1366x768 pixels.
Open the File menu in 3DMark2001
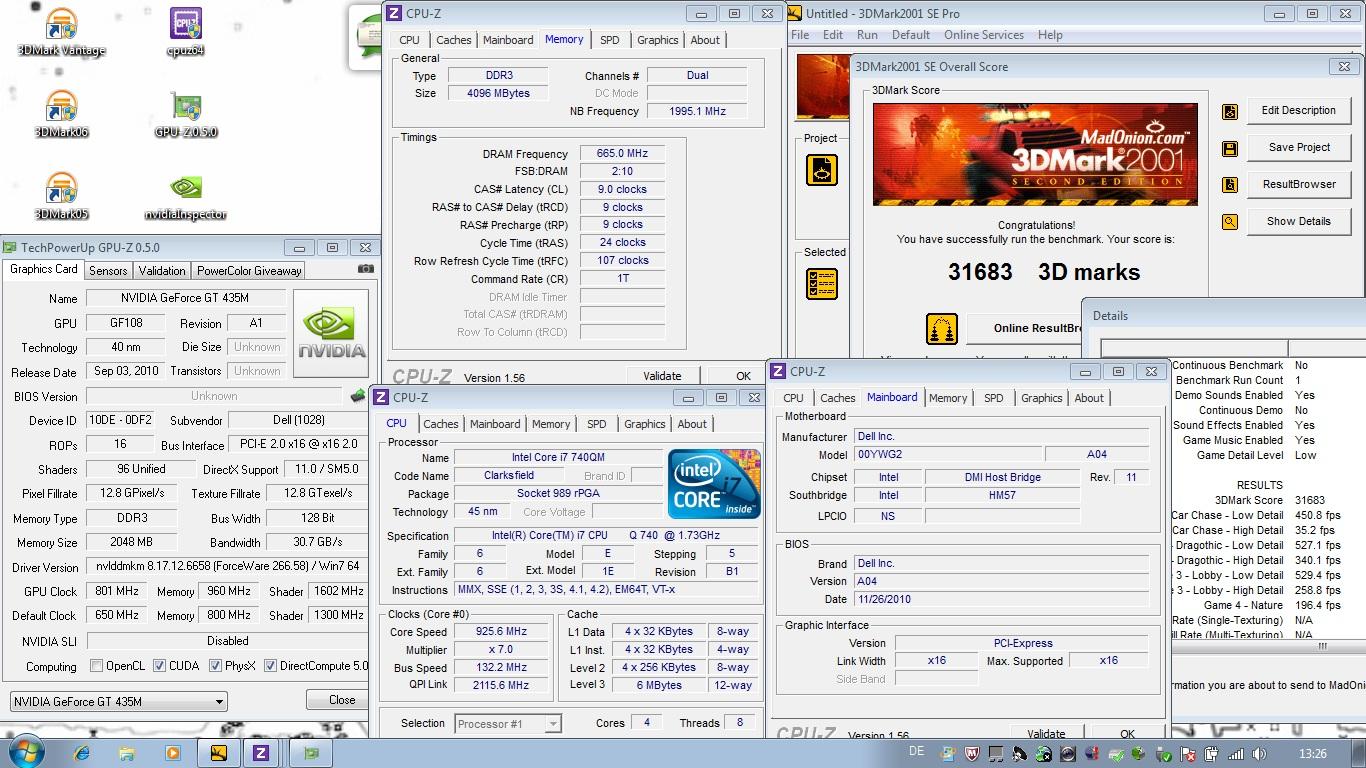[800, 34]
